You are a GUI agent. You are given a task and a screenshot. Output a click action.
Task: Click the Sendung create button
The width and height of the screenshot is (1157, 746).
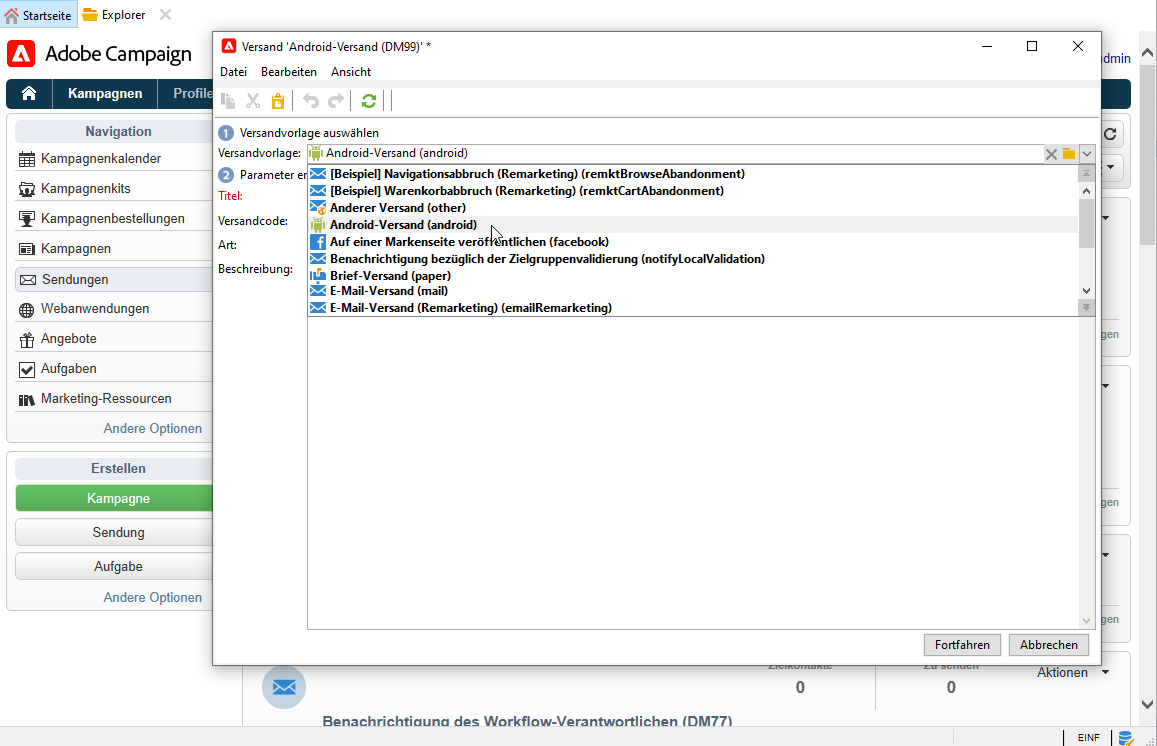114,533
